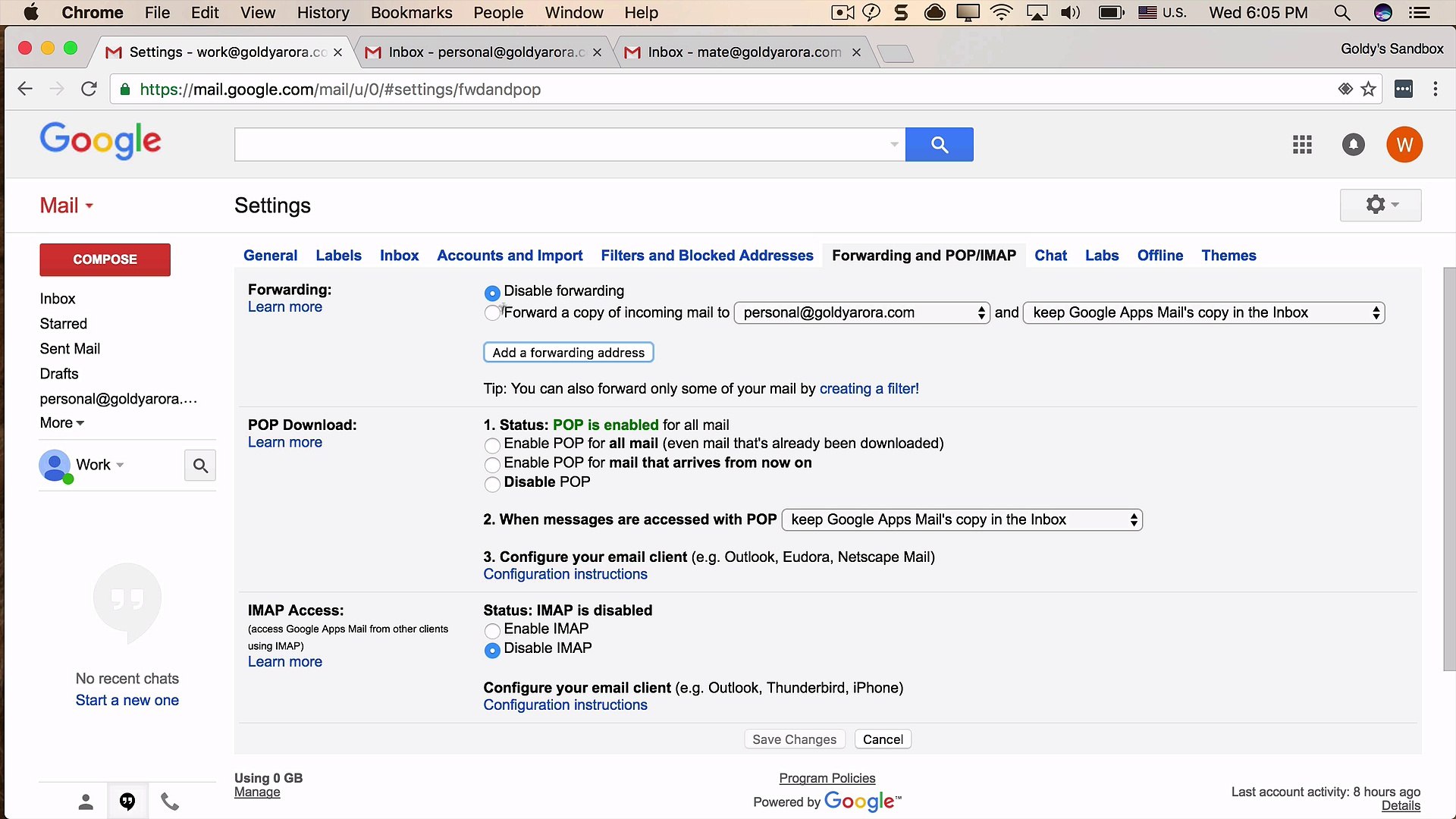
Task: Open contacts with the person icon
Action: pyautogui.click(x=86, y=801)
